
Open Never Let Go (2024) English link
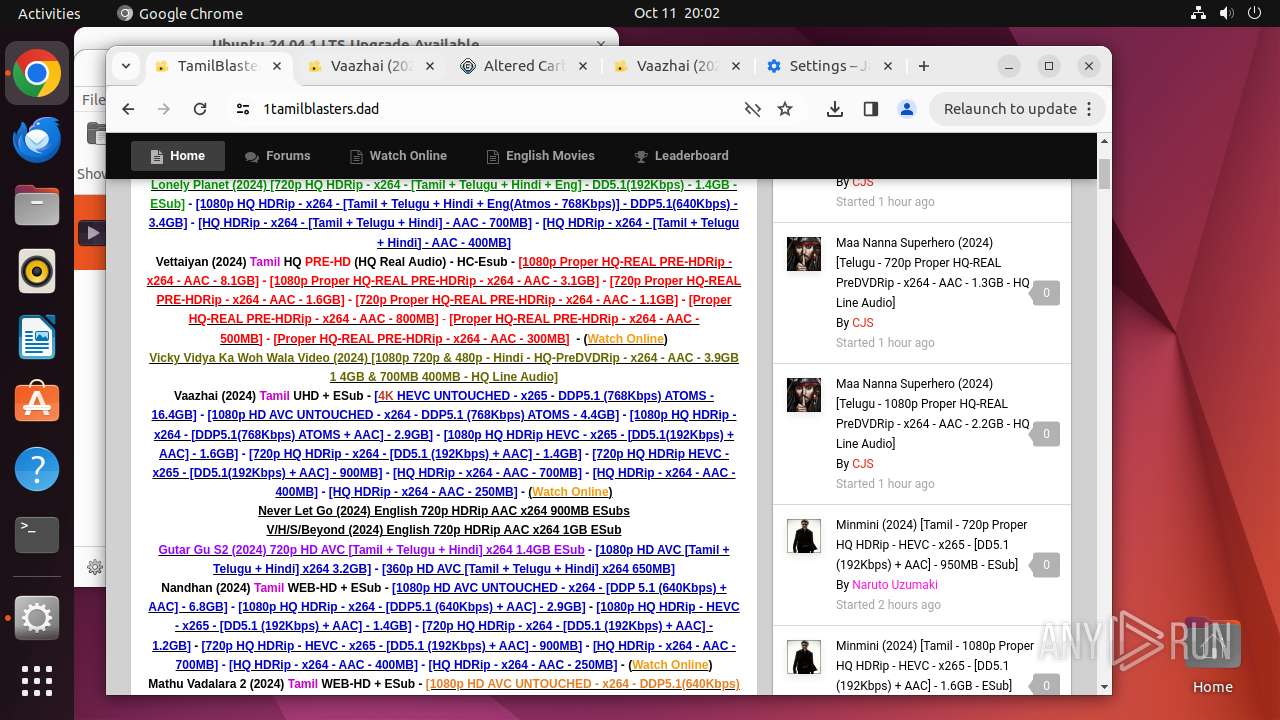tap(444, 511)
